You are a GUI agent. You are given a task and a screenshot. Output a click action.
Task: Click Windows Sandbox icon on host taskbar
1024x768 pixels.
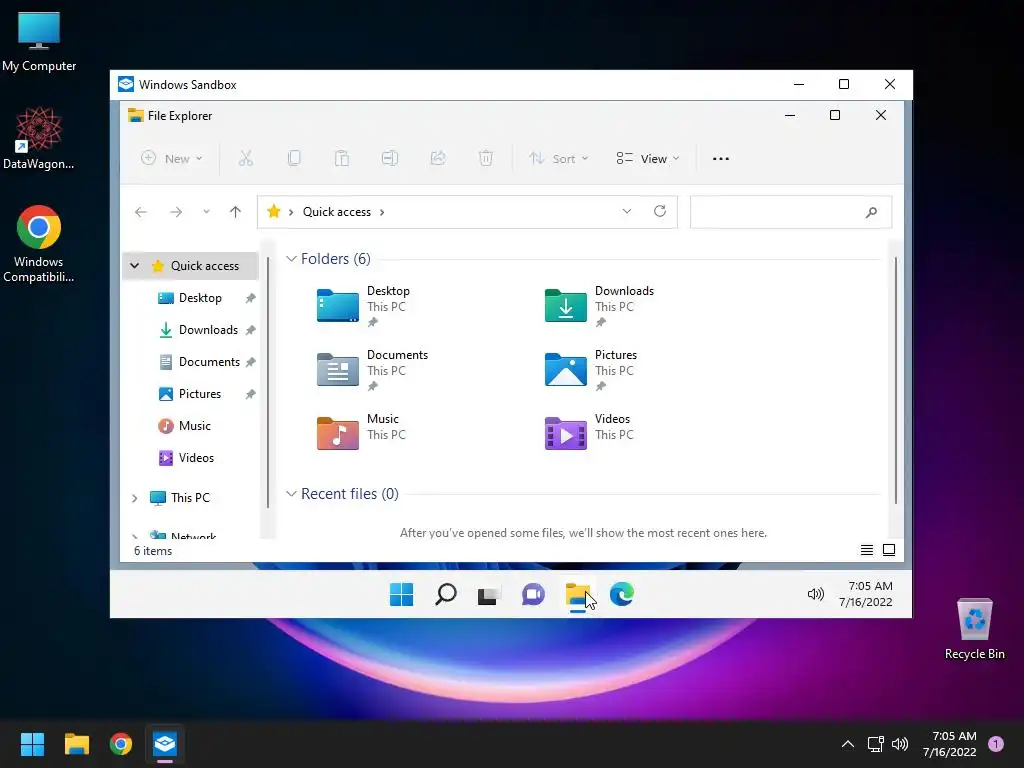tap(165, 744)
